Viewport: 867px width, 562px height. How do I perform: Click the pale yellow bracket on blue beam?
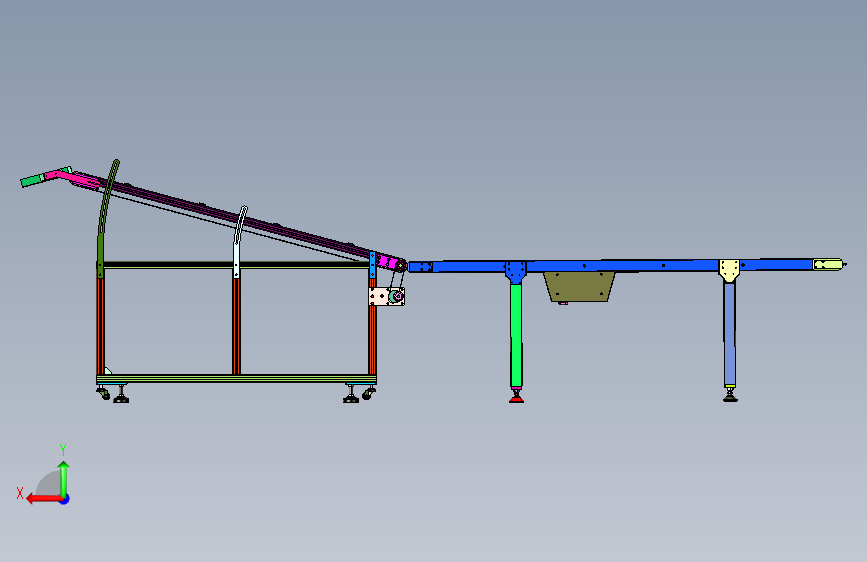point(729,270)
